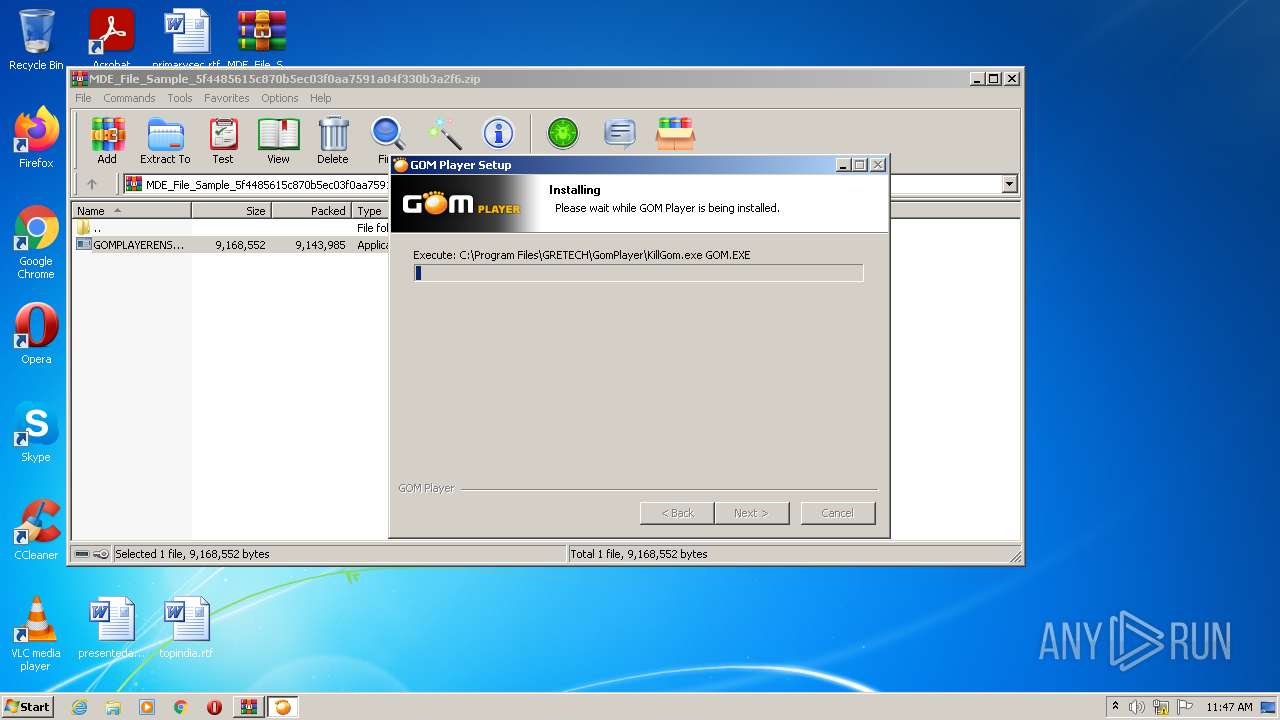Screen dimensions: 1280x720
Task: Select the GOMPLAYERENS file row
Action: coord(232,245)
